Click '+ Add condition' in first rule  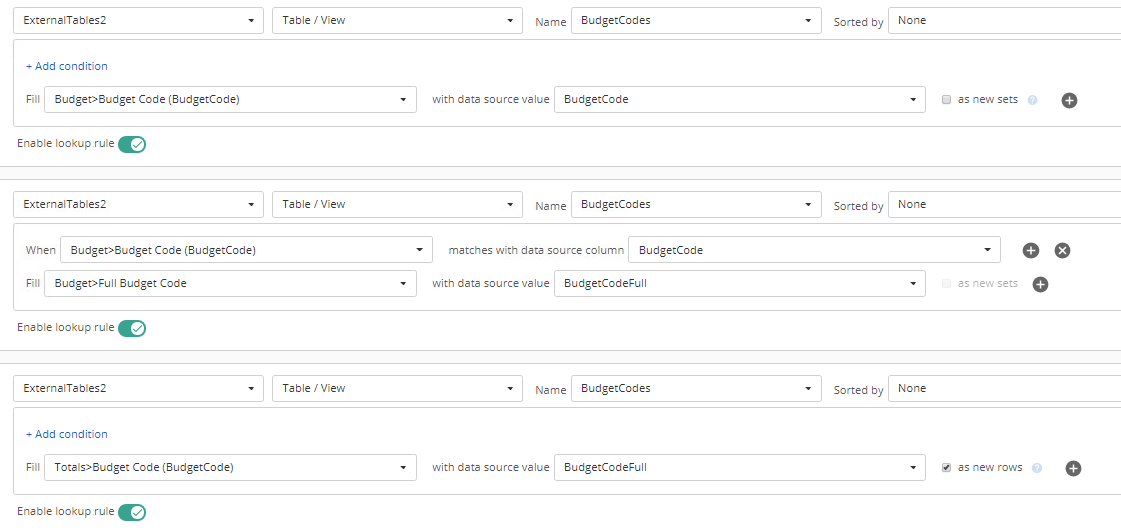[x=66, y=66]
